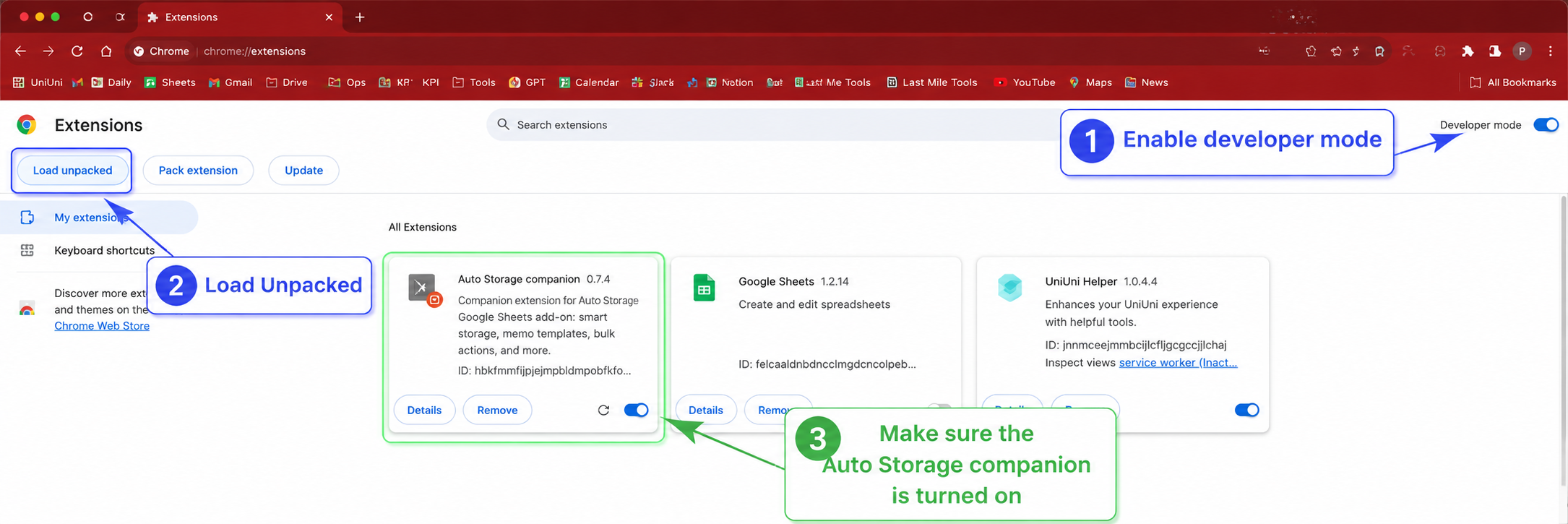Open the Extensions puzzle-piece toolbar menu
Viewport: 1568px width, 524px height.
(1468, 51)
